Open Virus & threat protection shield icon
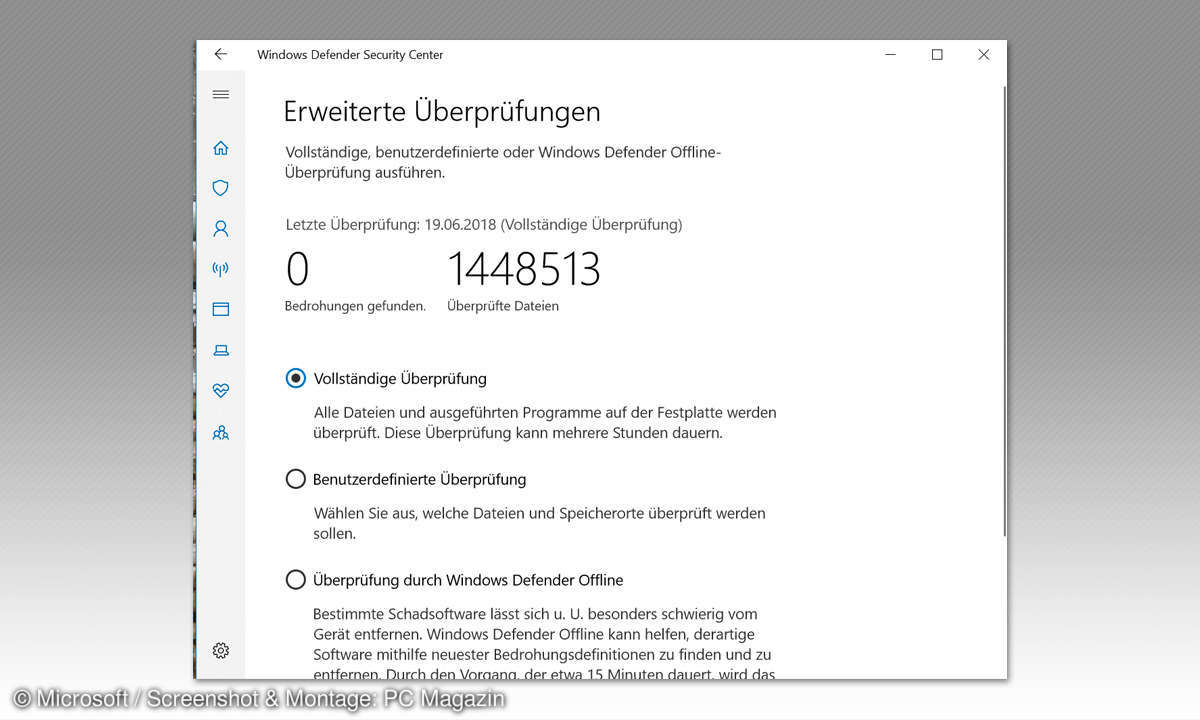 (221, 188)
